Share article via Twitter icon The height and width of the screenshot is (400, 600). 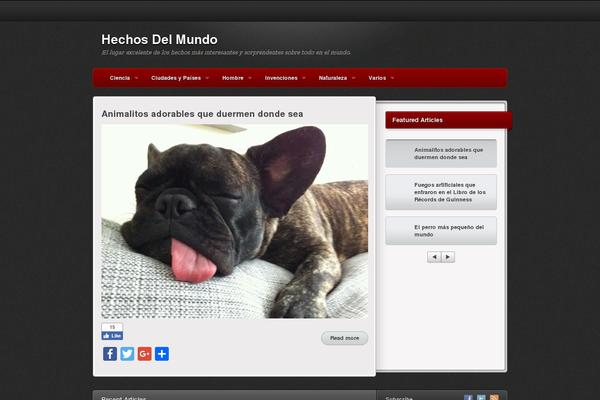coord(127,354)
